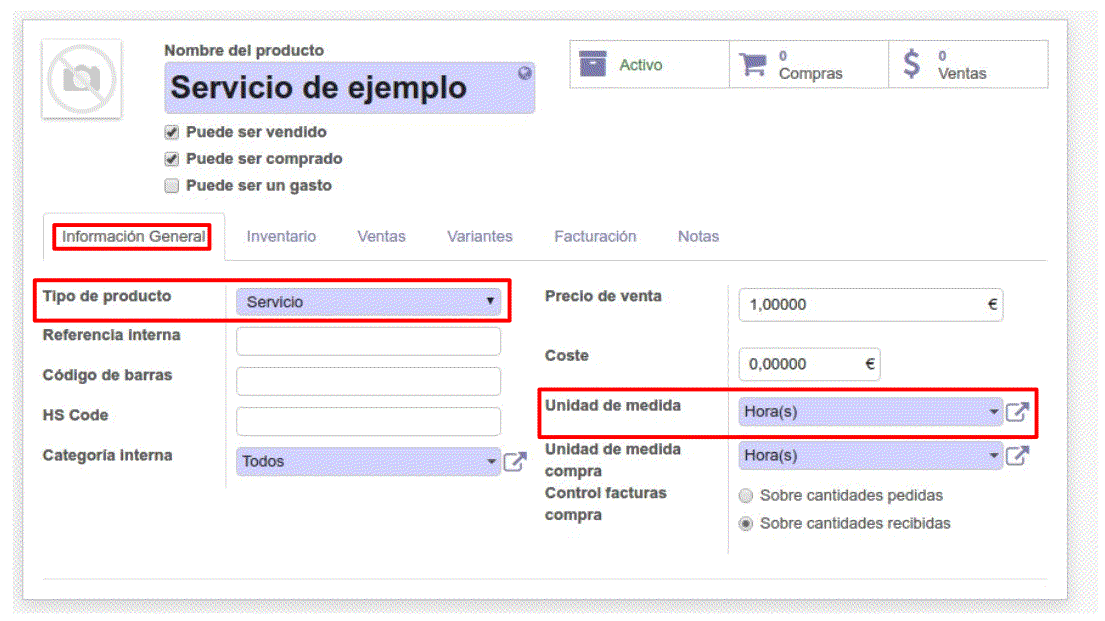Screen dimensions: 1105x621
Task: Click the Código de barras text field
Action: tap(368, 381)
